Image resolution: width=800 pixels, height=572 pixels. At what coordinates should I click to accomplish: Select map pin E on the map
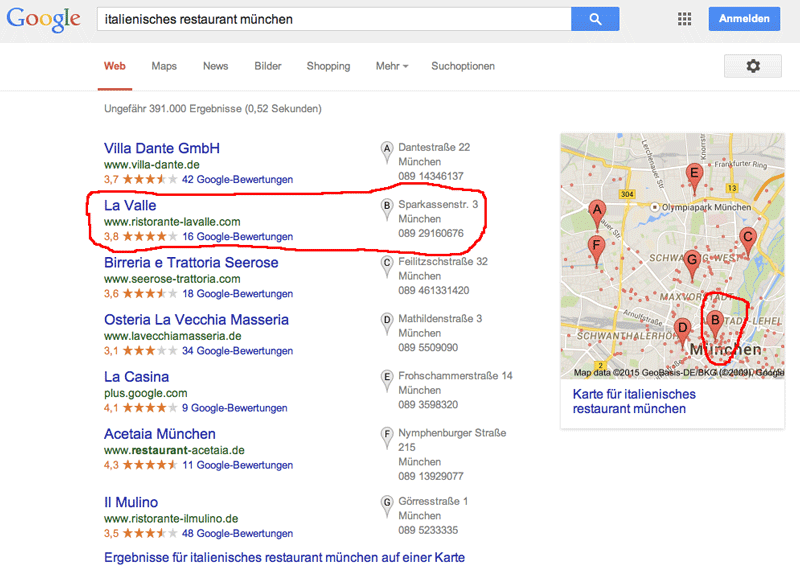[694, 177]
